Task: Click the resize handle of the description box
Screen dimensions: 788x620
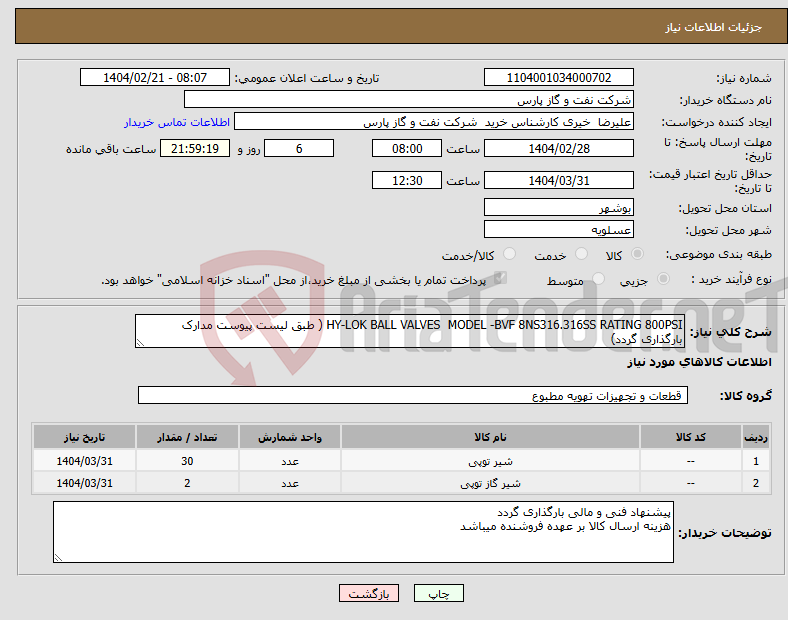Action: click(140, 343)
